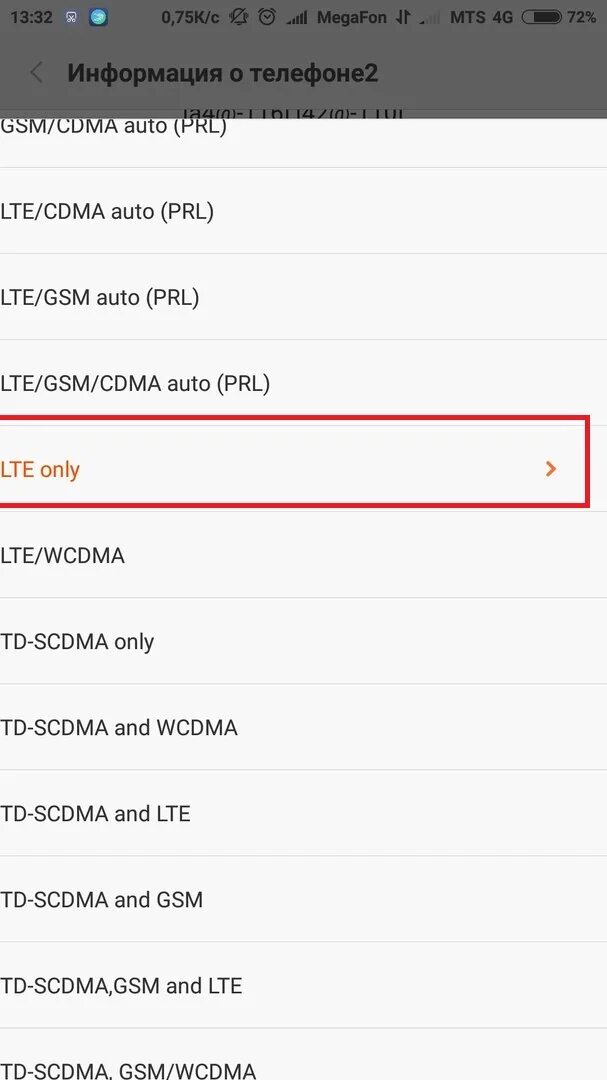
Task: Tap the silent mode status icon
Action: click(238, 17)
